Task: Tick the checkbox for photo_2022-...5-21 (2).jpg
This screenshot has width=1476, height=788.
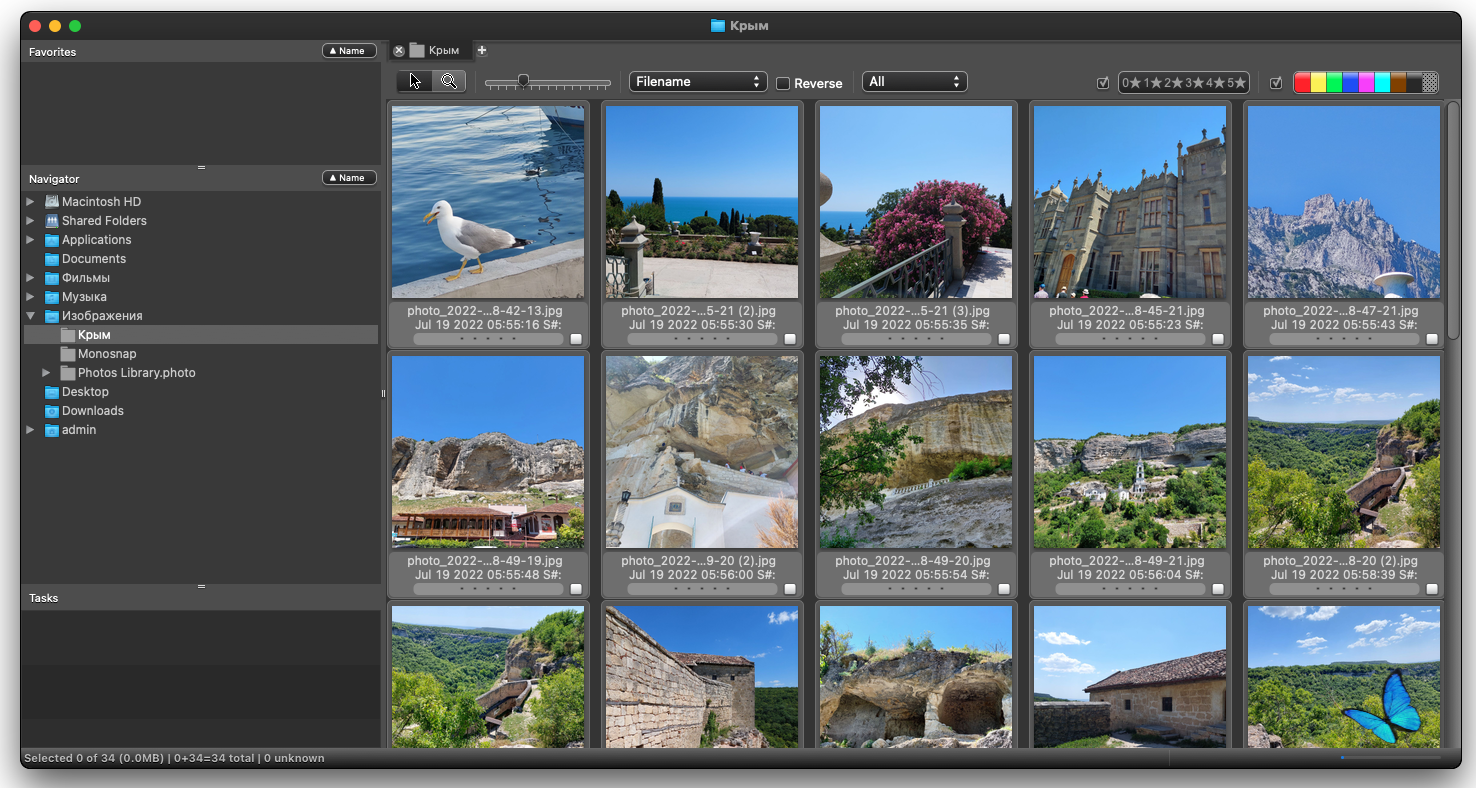Action: click(x=790, y=339)
